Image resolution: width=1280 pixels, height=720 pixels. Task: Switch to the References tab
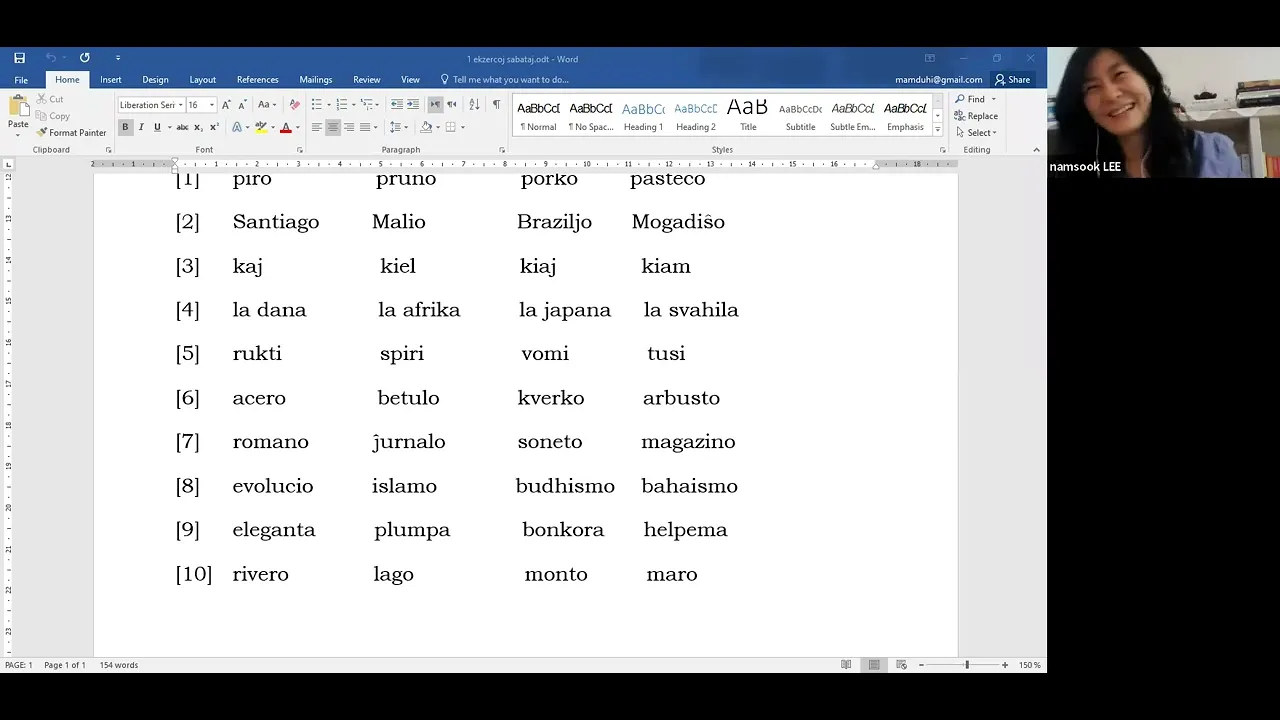click(258, 80)
